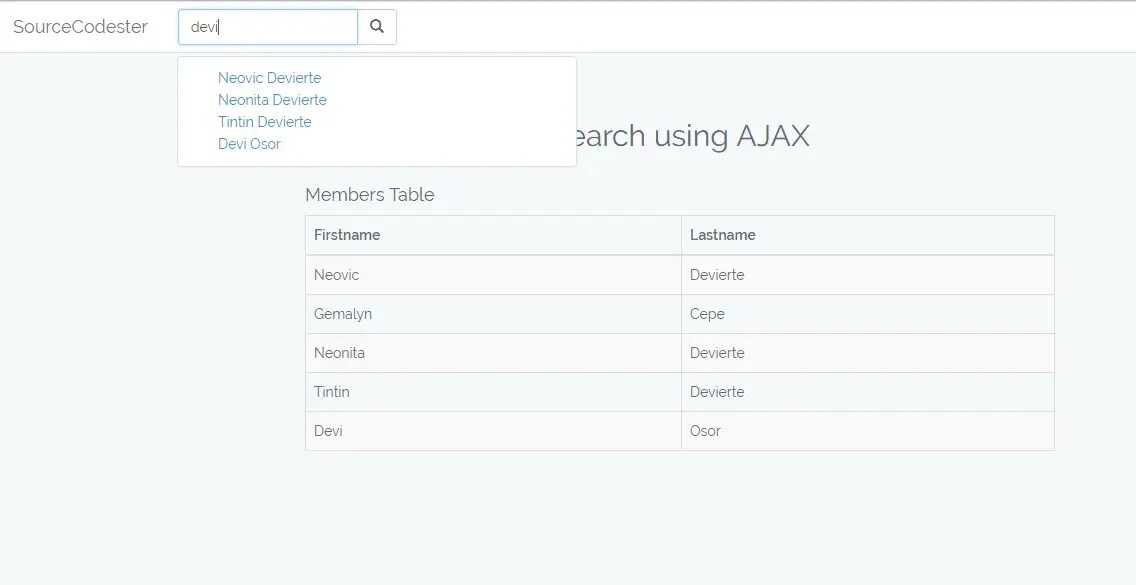The image size is (1136, 585).
Task: Pick "Tintin Devierte" from the suggestion list
Action: click(x=264, y=122)
